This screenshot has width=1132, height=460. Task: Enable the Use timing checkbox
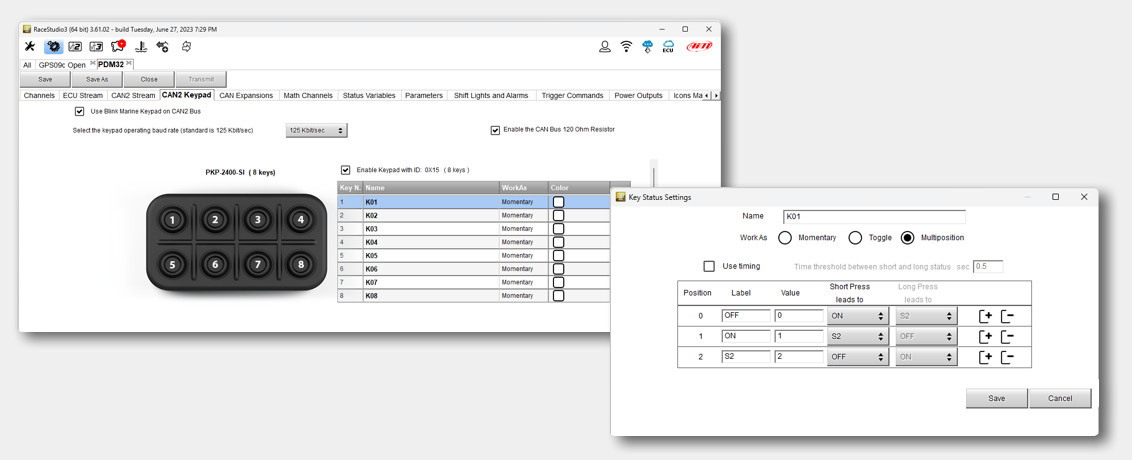pyautogui.click(x=709, y=266)
